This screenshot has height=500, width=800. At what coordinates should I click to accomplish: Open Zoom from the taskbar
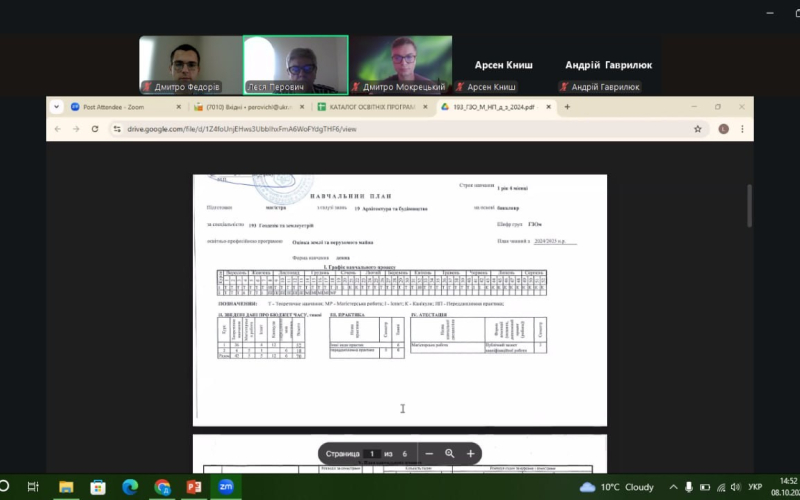coord(226,487)
